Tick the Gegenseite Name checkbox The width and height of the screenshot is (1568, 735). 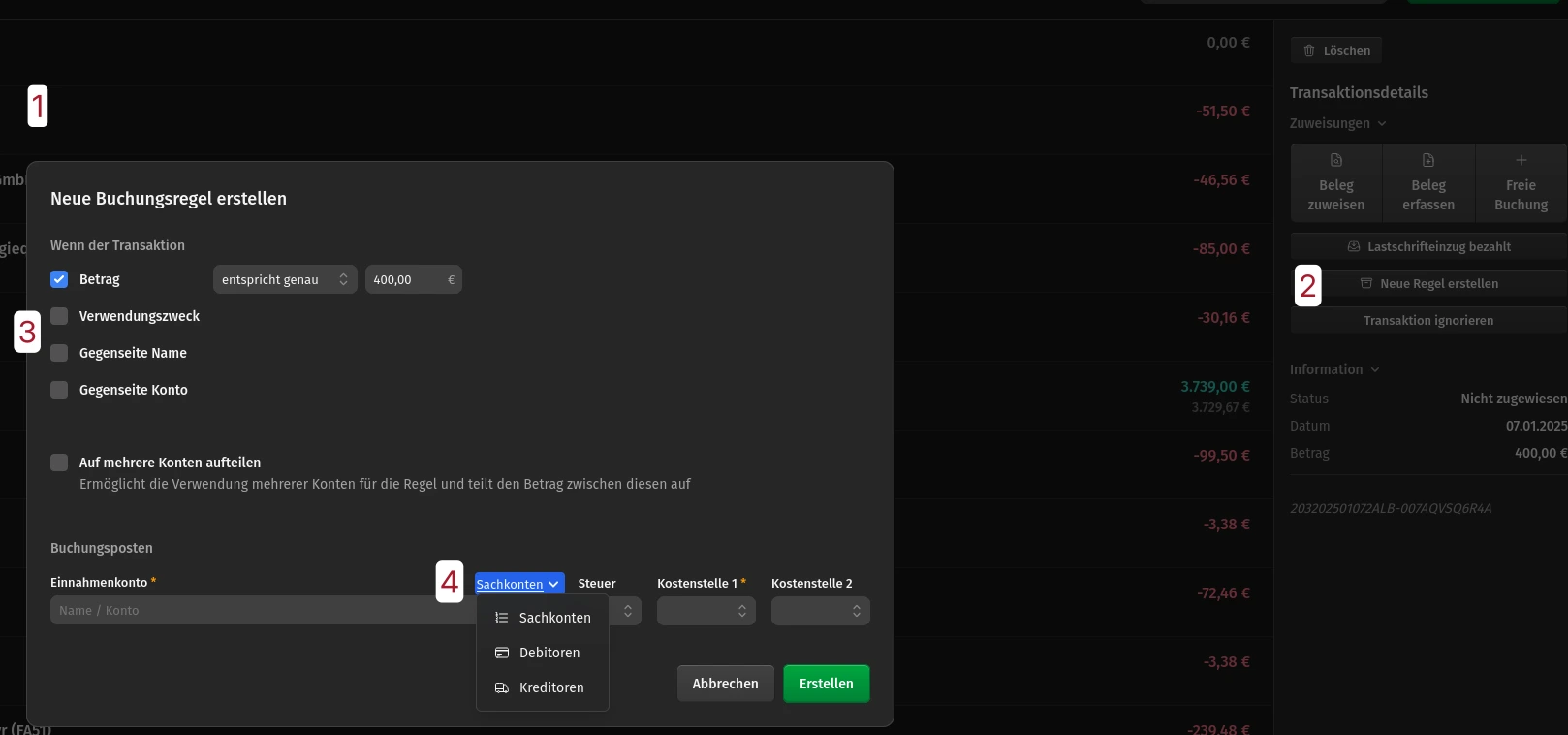tap(59, 353)
